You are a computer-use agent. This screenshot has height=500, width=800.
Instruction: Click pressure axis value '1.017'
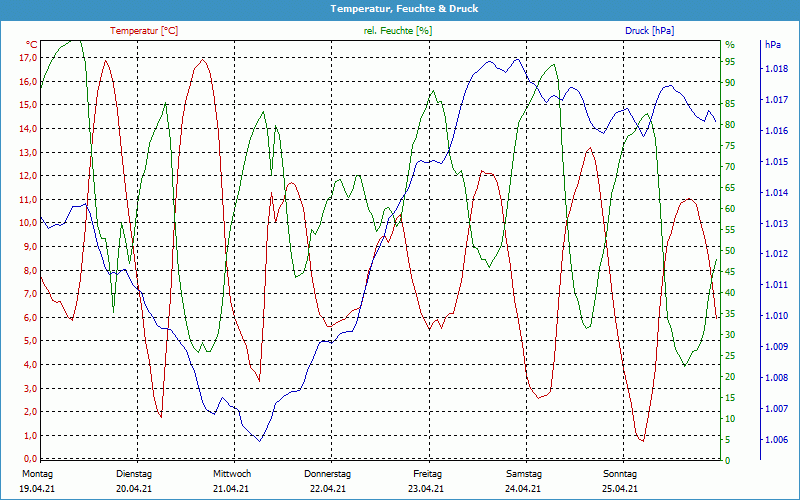[777, 100]
